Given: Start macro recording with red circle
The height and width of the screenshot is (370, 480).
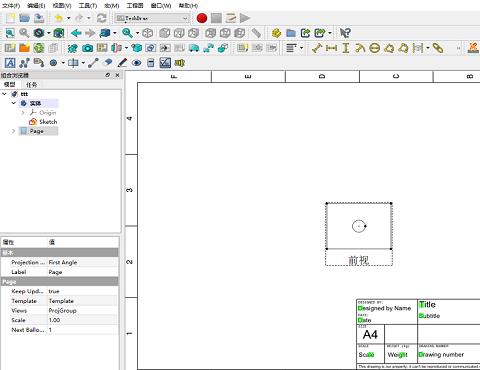Looking at the screenshot, I should pos(202,18).
